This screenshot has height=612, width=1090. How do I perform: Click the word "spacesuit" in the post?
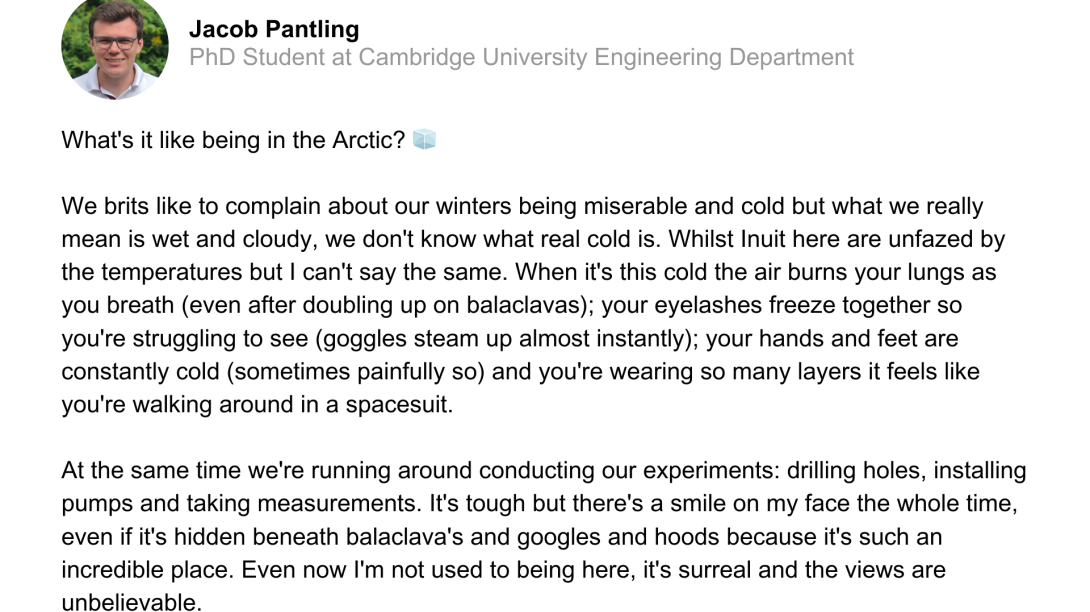[x=396, y=405]
